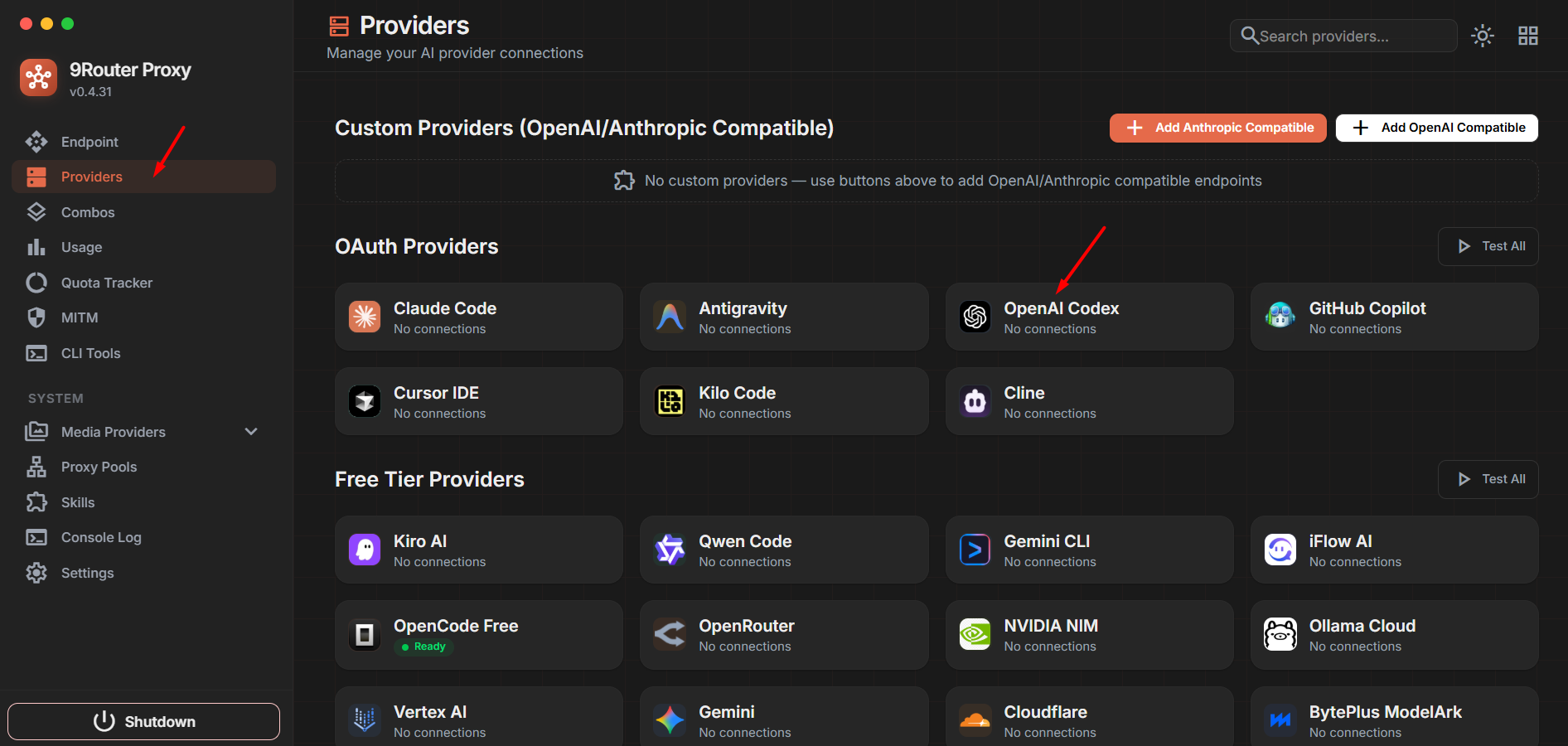
Task: Click the Kiro AI ghost icon
Action: (365, 550)
